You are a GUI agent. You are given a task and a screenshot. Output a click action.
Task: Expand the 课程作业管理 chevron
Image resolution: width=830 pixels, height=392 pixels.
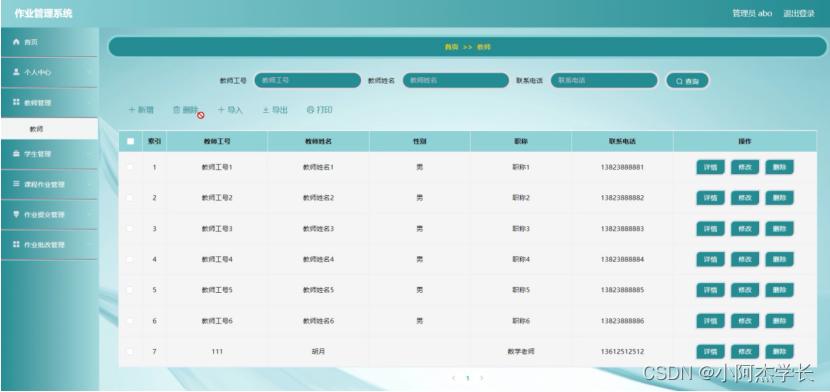coord(89,184)
